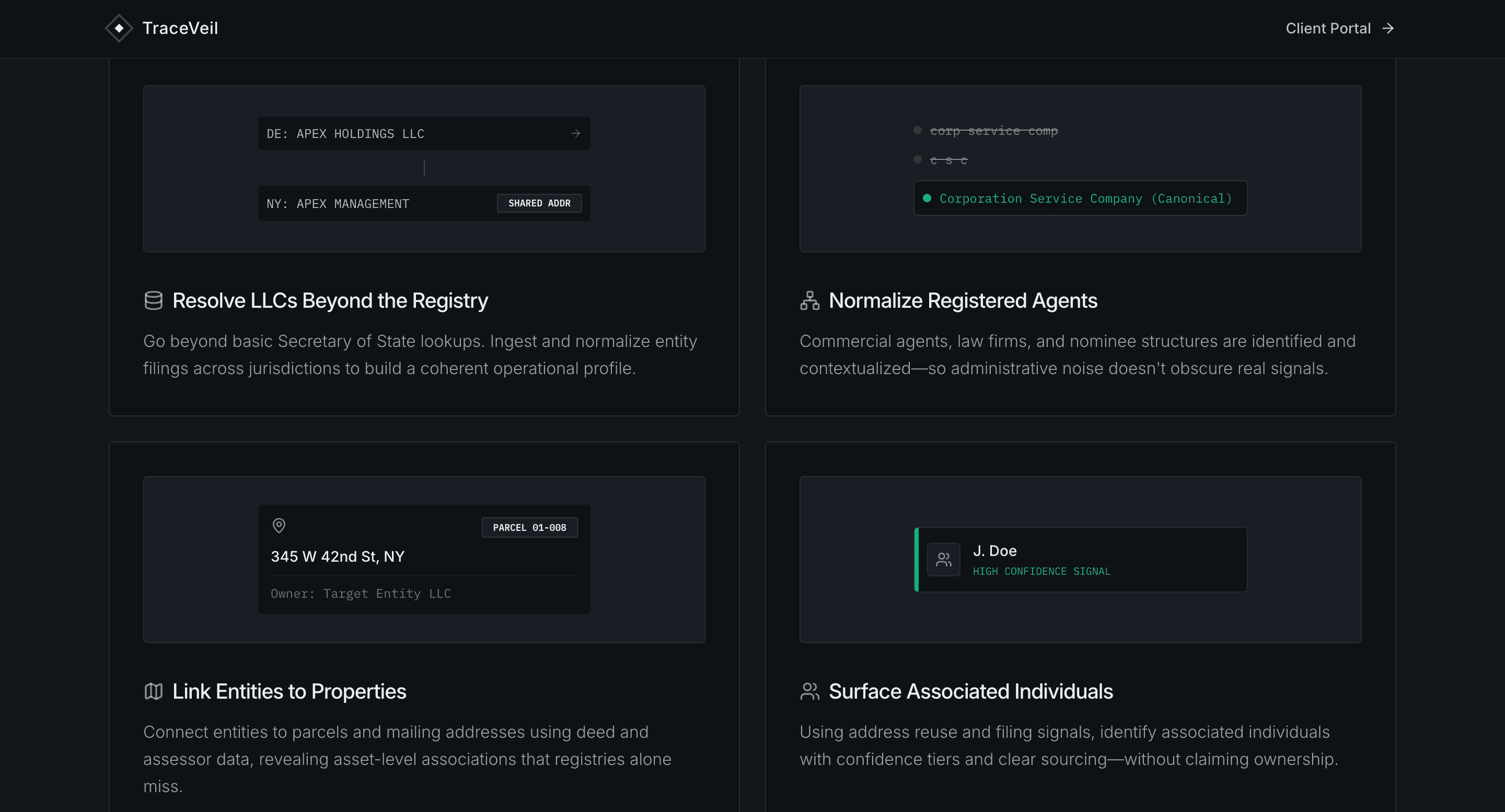Click the hierarchy icon next to Normalize Registered Agents

[x=810, y=300]
